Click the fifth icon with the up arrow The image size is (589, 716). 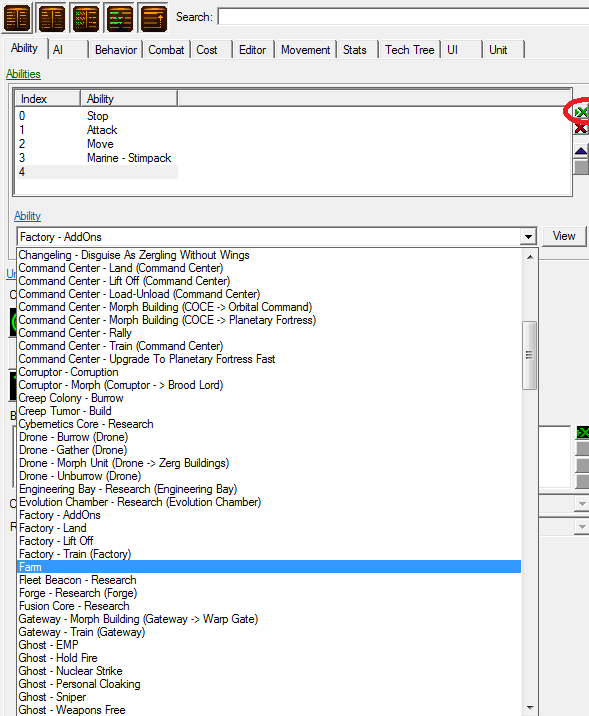click(153, 17)
